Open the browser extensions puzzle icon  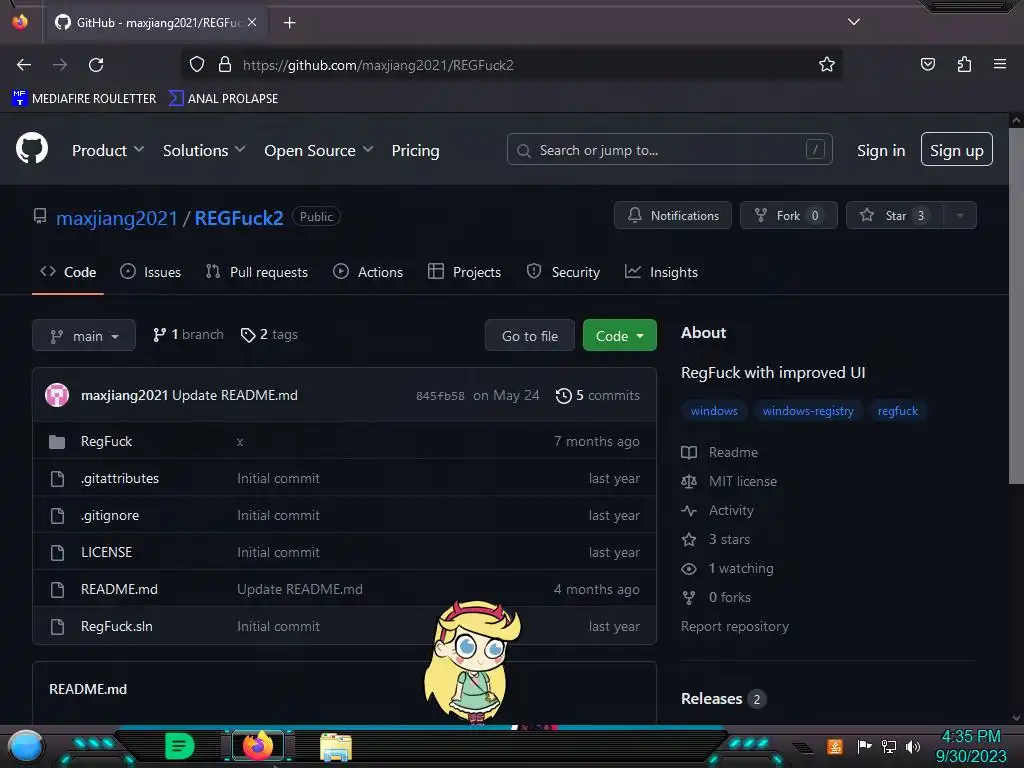pos(964,64)
